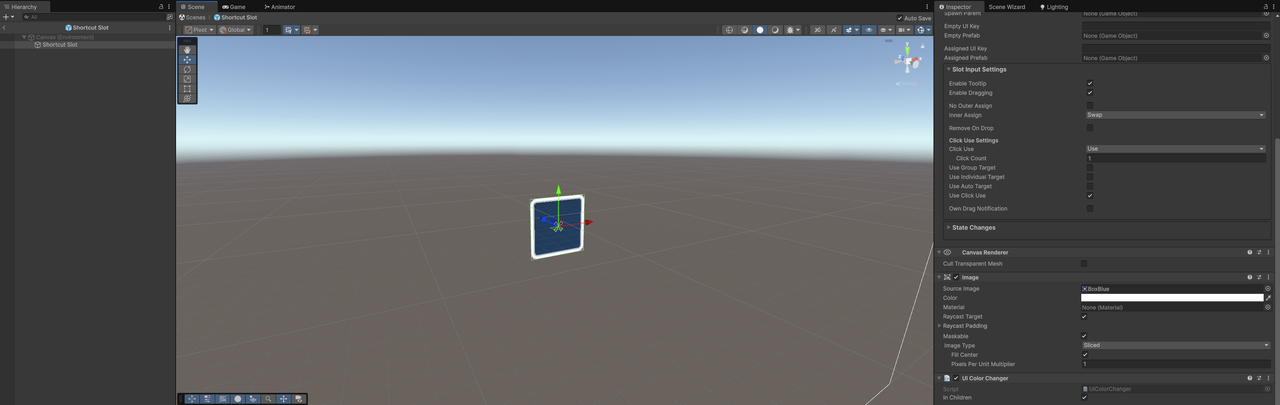The height and width of the screenshot is (405, 1280).
Task: Go back from prefab stage arrow
Action: click(x=4, y=28)
